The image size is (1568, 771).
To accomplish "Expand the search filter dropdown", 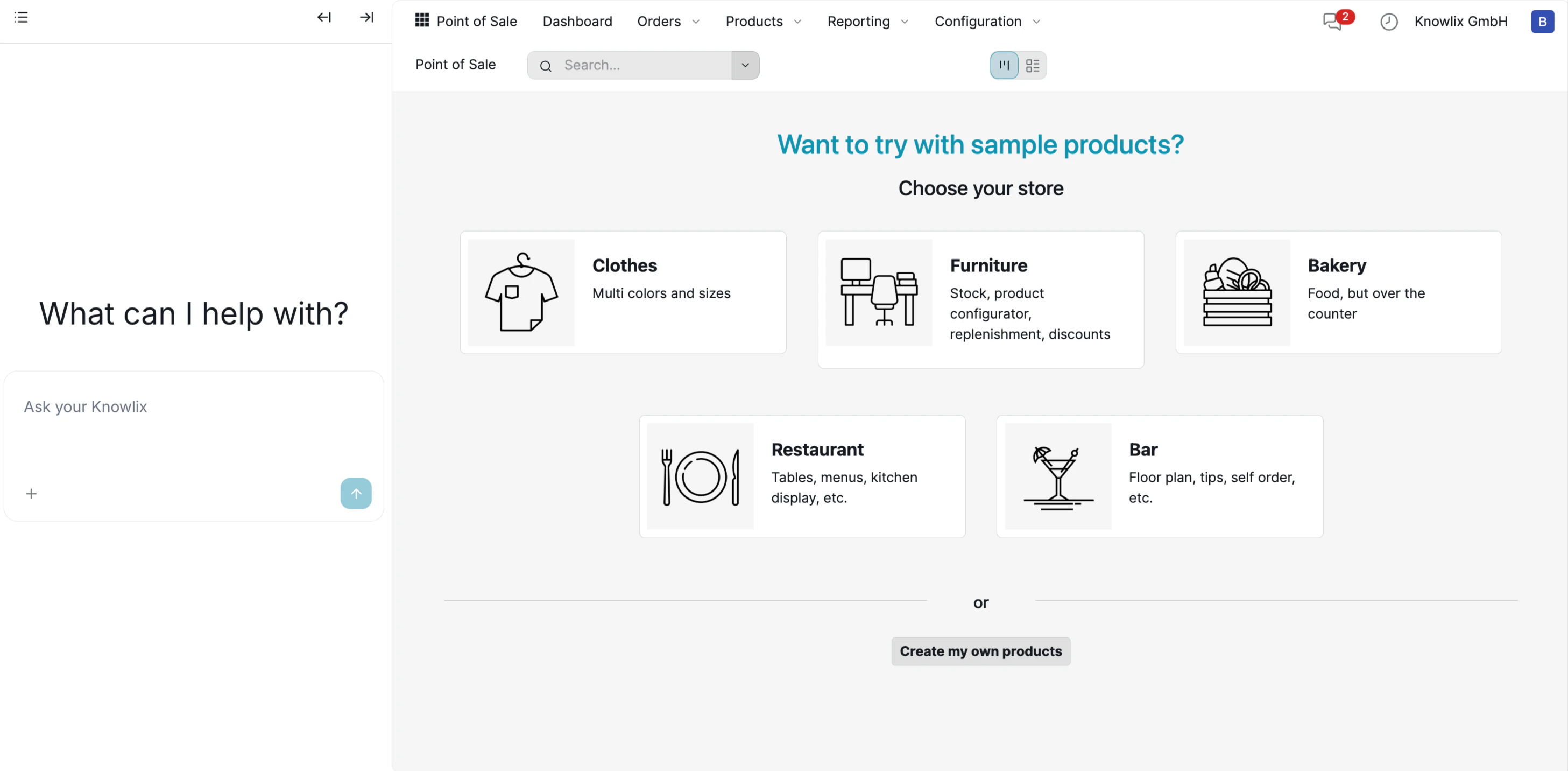I will click(x=745, y=65).
